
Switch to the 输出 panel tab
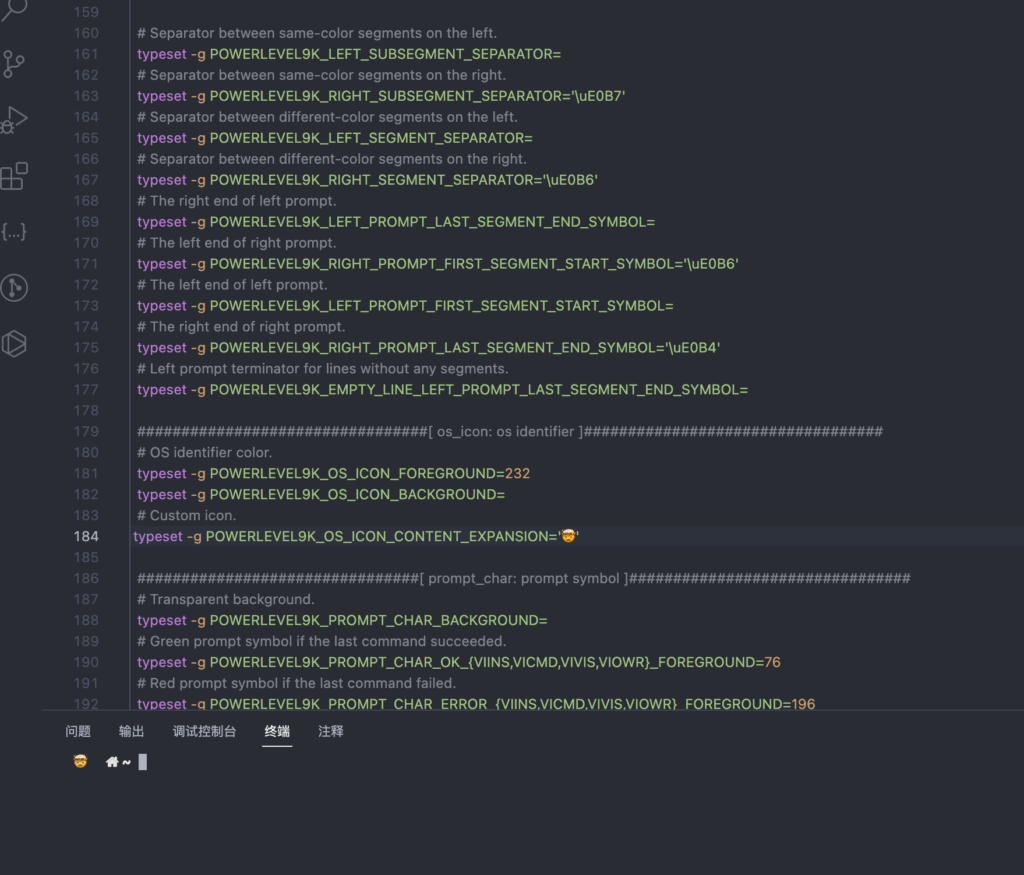[131, 731]
